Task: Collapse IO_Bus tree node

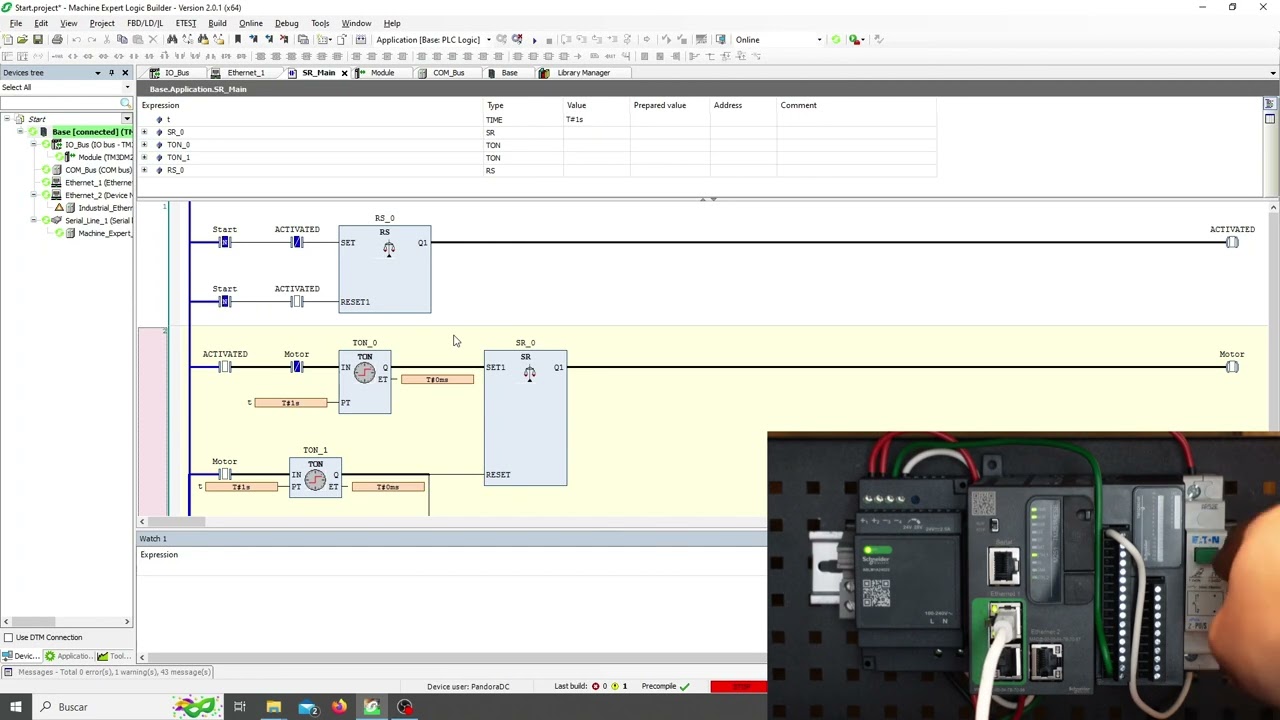Action: click(33, 145)
